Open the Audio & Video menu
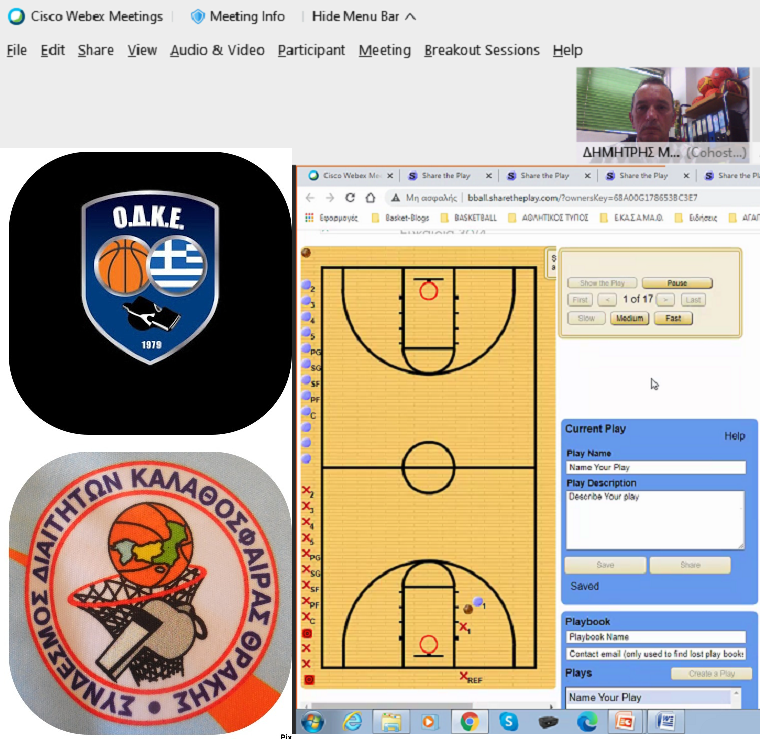Viewport: 760px width, 740px height. tap(217, 50)
